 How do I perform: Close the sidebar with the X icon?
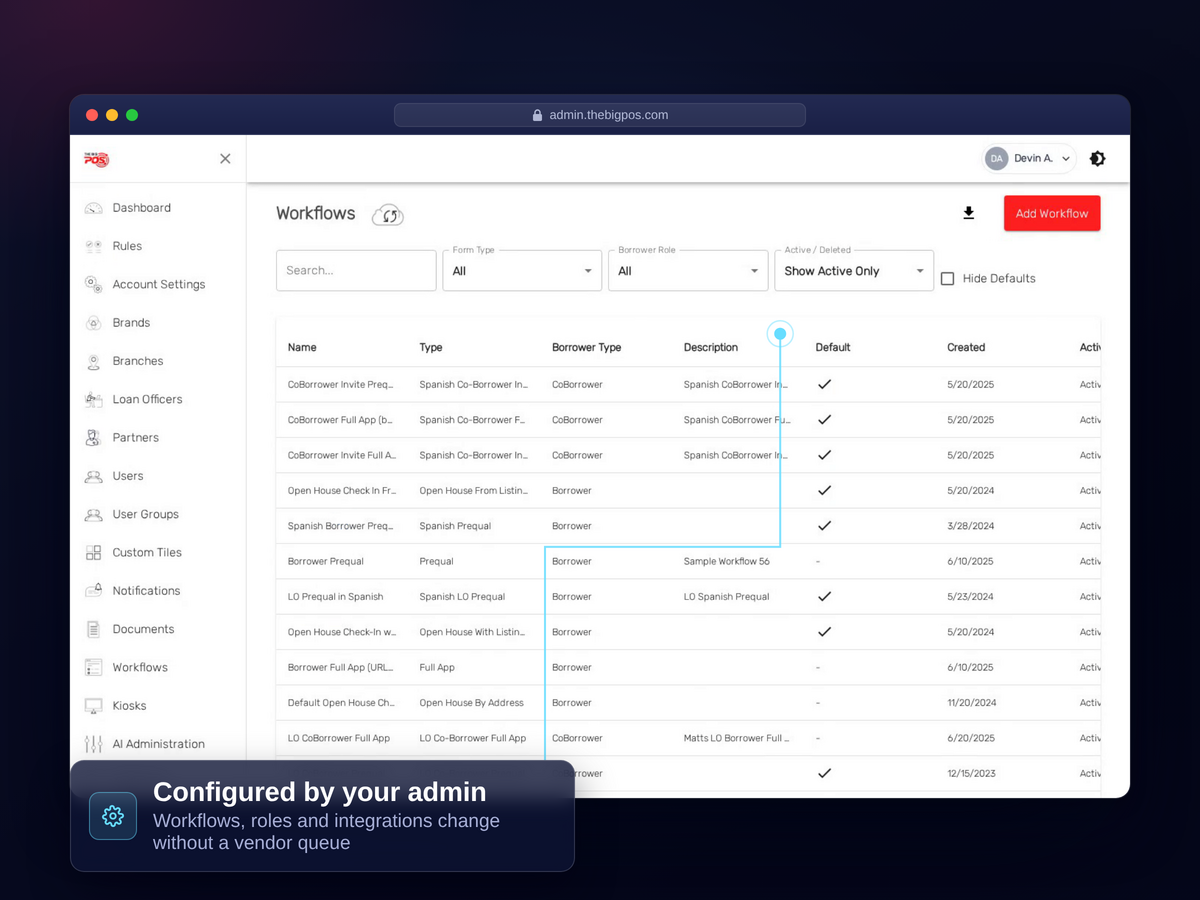pyautogui.click(x=225, y=159)
